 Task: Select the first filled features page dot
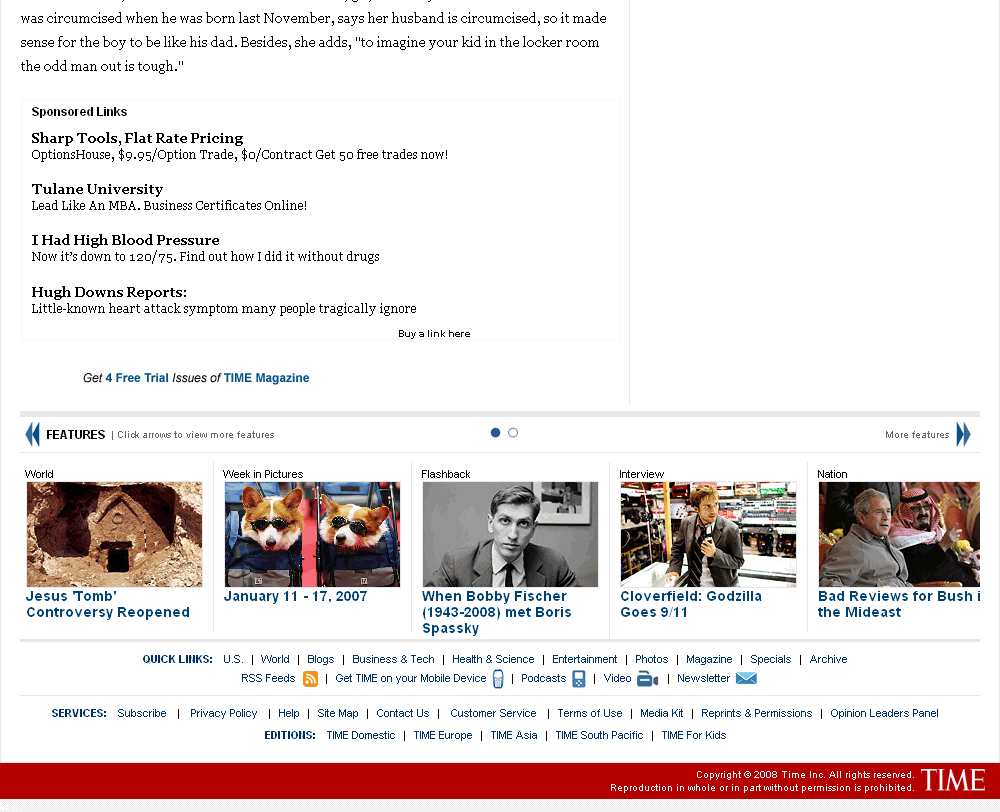coord(496,432)
